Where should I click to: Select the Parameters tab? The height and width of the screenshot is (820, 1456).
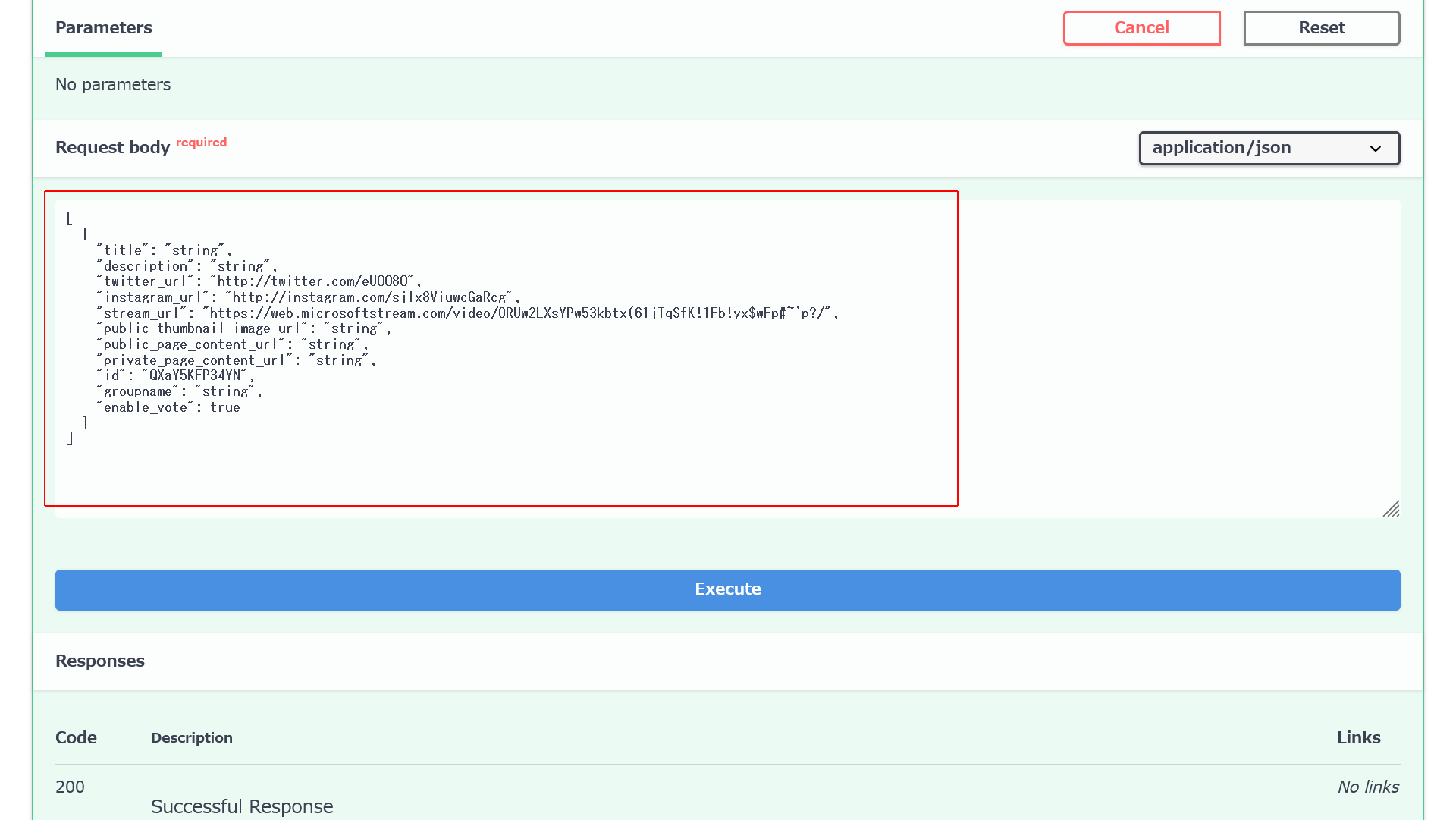[x=104, y=28]
